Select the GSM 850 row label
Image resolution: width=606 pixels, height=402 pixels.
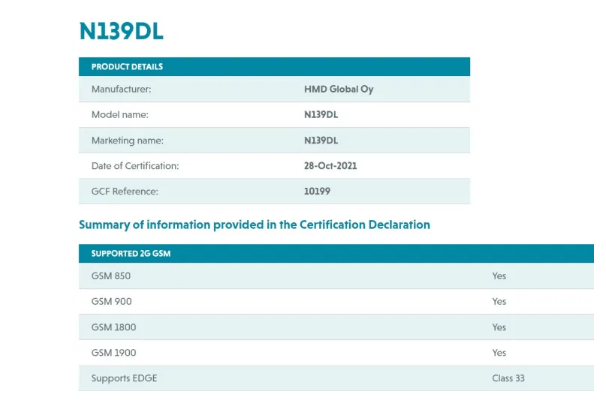[x=111, y=276]
